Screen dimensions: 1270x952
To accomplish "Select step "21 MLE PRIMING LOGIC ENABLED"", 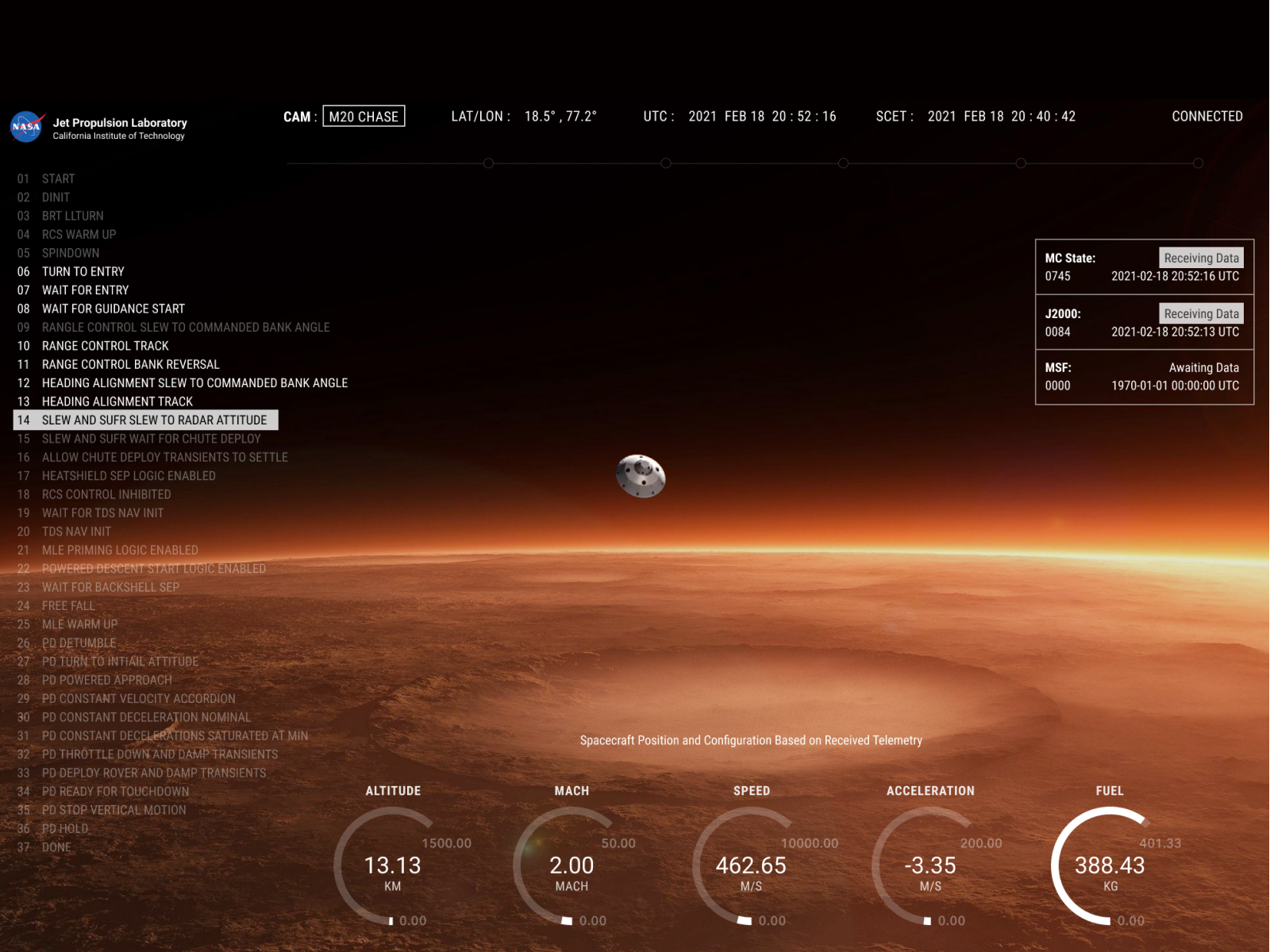I will pyautogui.click(x=108, y=550).
